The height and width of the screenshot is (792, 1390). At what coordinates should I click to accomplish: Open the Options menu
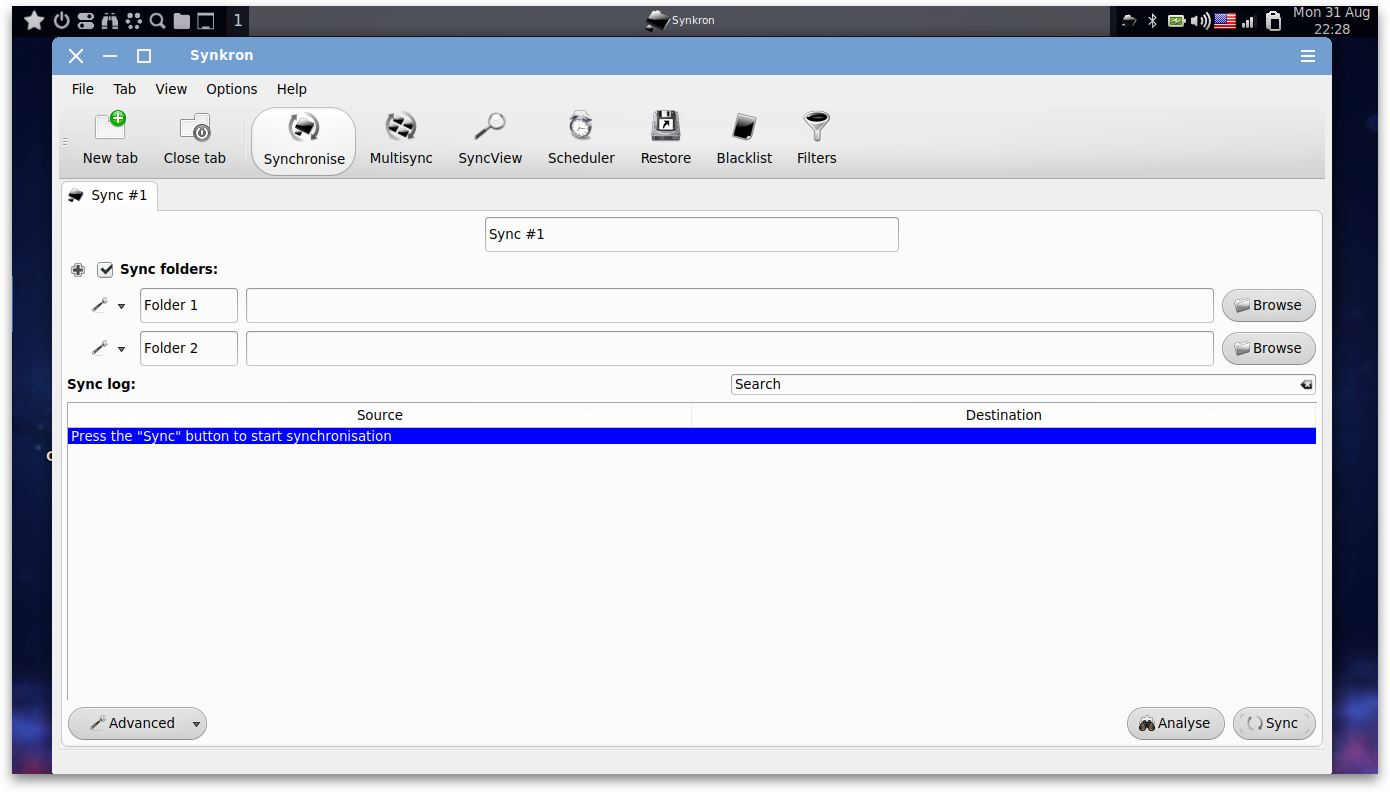click(232, 89)
